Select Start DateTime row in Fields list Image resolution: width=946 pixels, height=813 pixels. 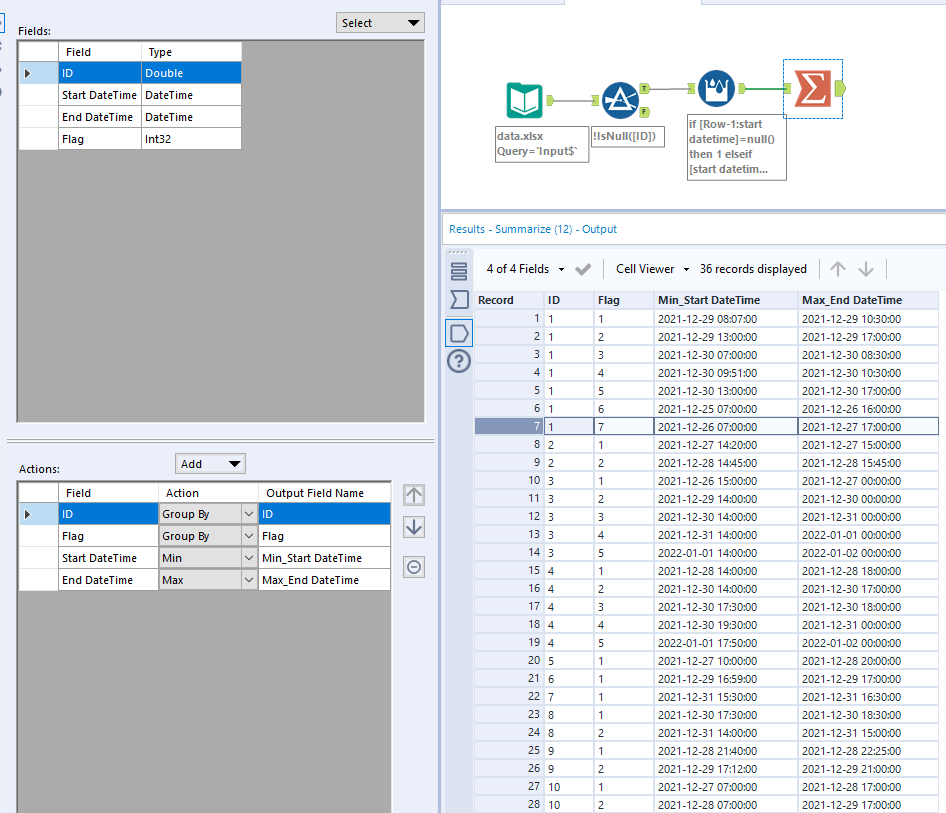[x=130, y=95]
